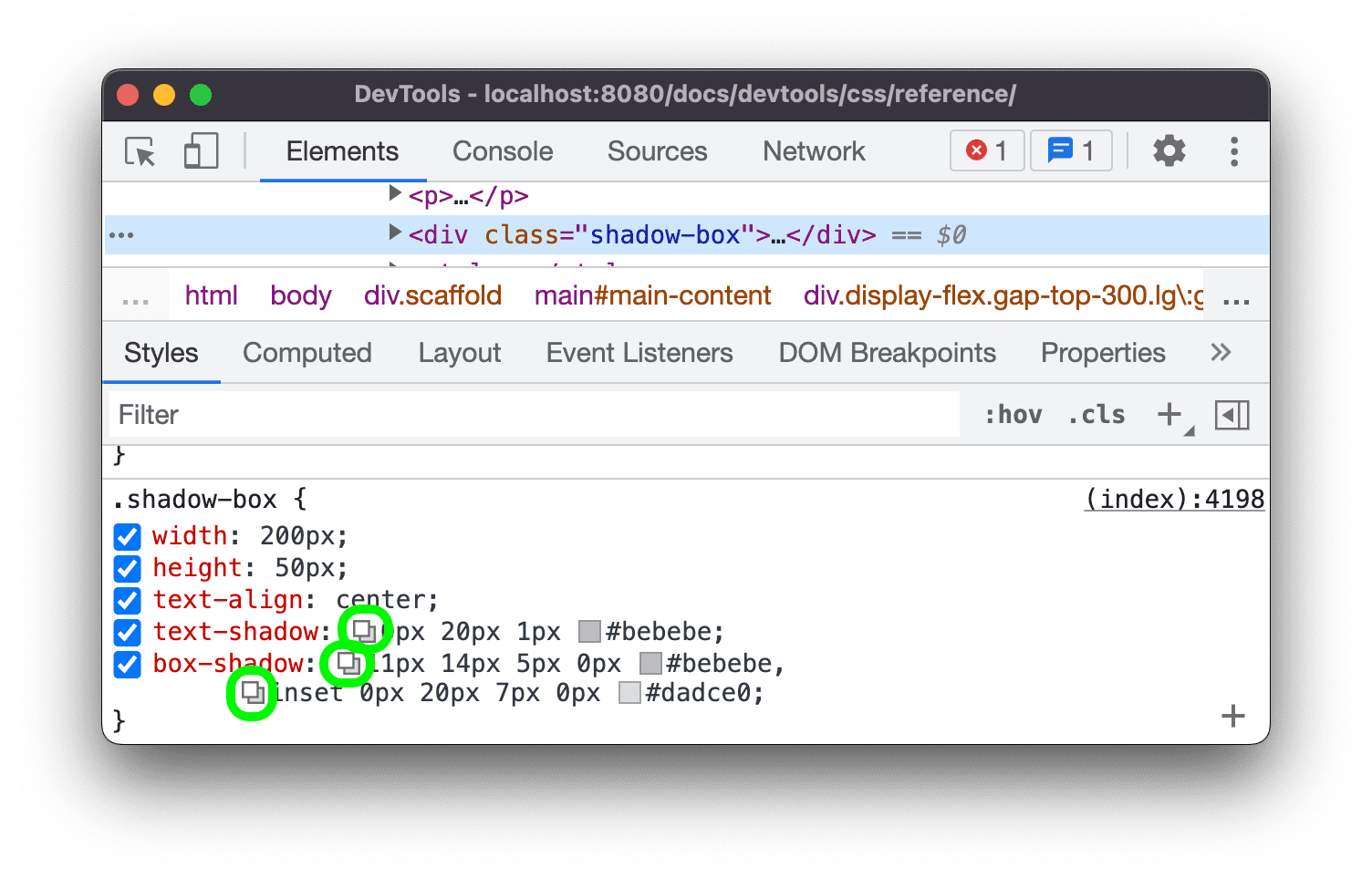Open the text-shadow editor icon

point(365,629)
